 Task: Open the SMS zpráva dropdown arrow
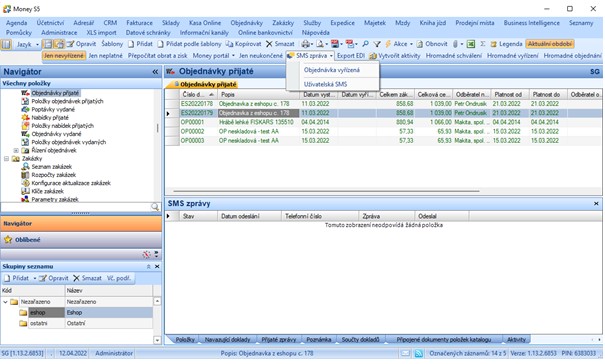point(331,56)
